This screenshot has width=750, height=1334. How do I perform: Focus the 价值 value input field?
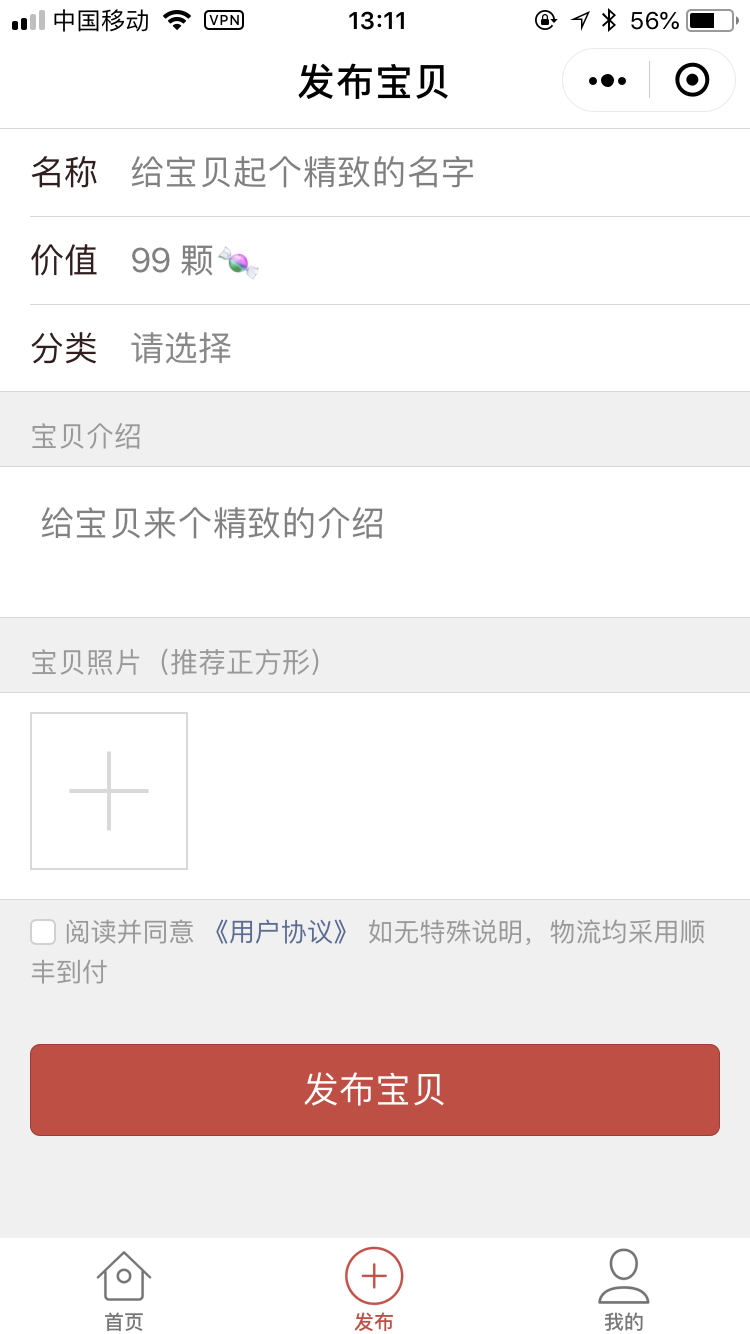point(440,261)
